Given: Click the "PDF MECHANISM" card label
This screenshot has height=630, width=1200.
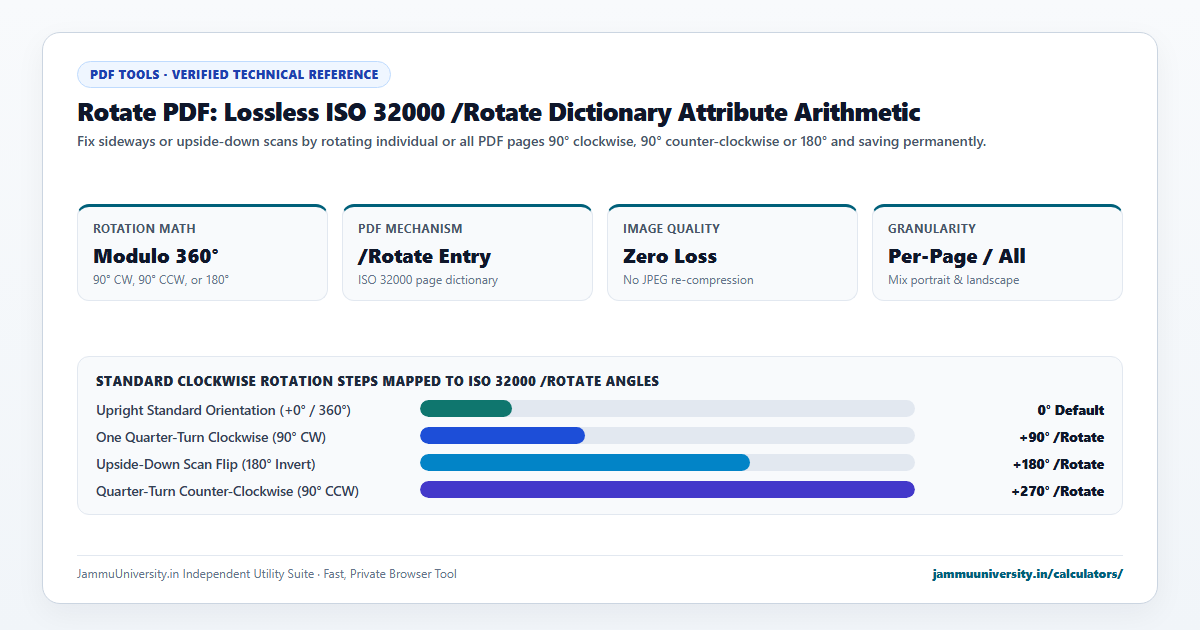Looking at the screenshot, I should pyautogui.click(x=410, y=229).
